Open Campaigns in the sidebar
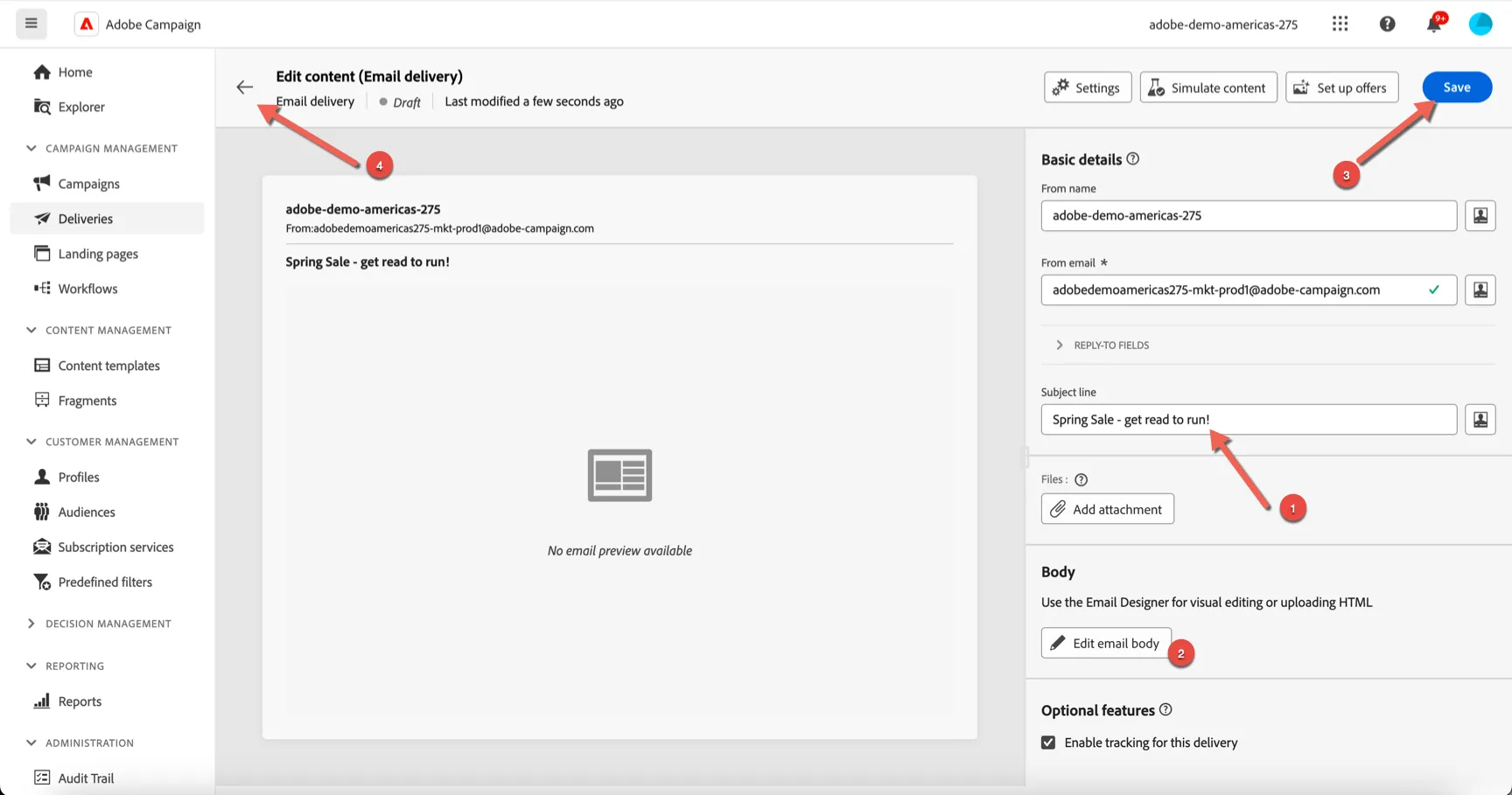The width and height of the screenshot is (1512, 795). tap(107, 184)
